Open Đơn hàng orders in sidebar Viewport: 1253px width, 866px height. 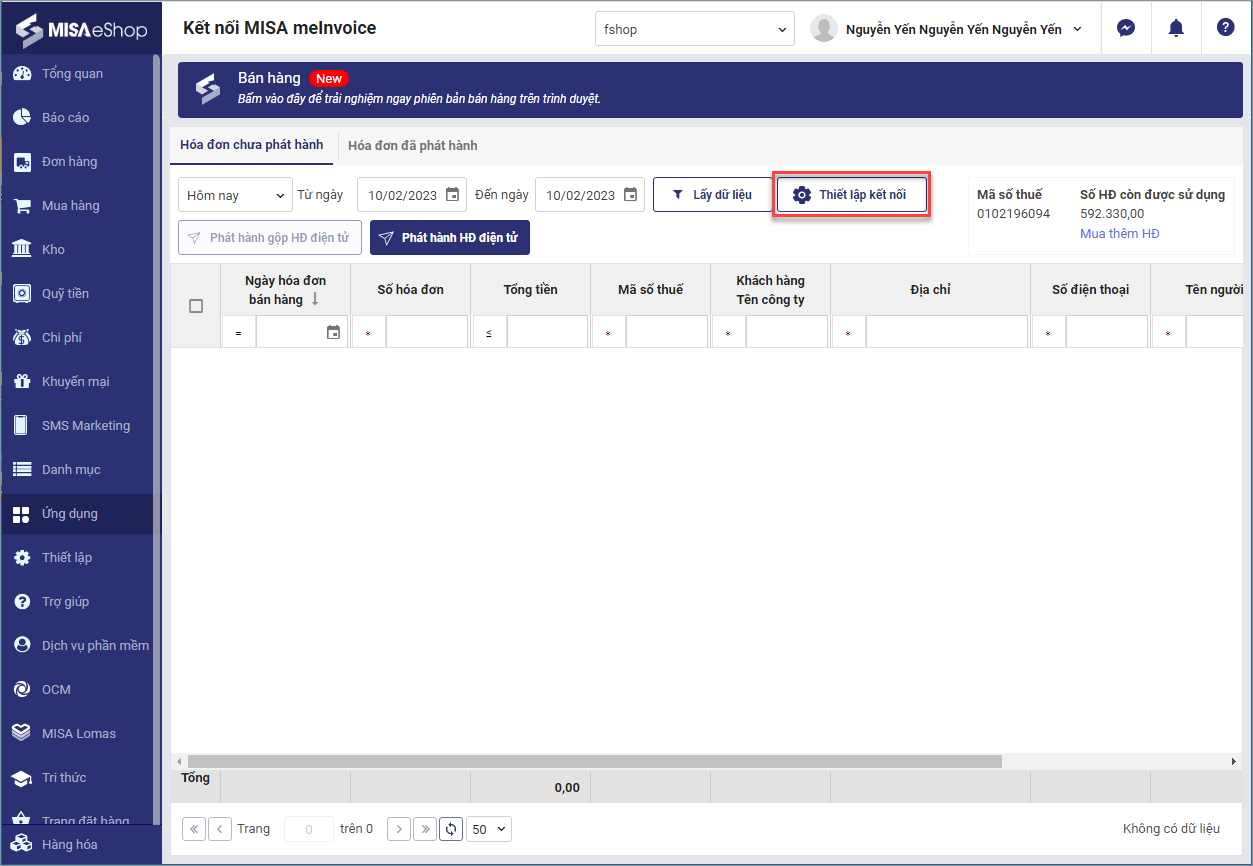(76, 162)
